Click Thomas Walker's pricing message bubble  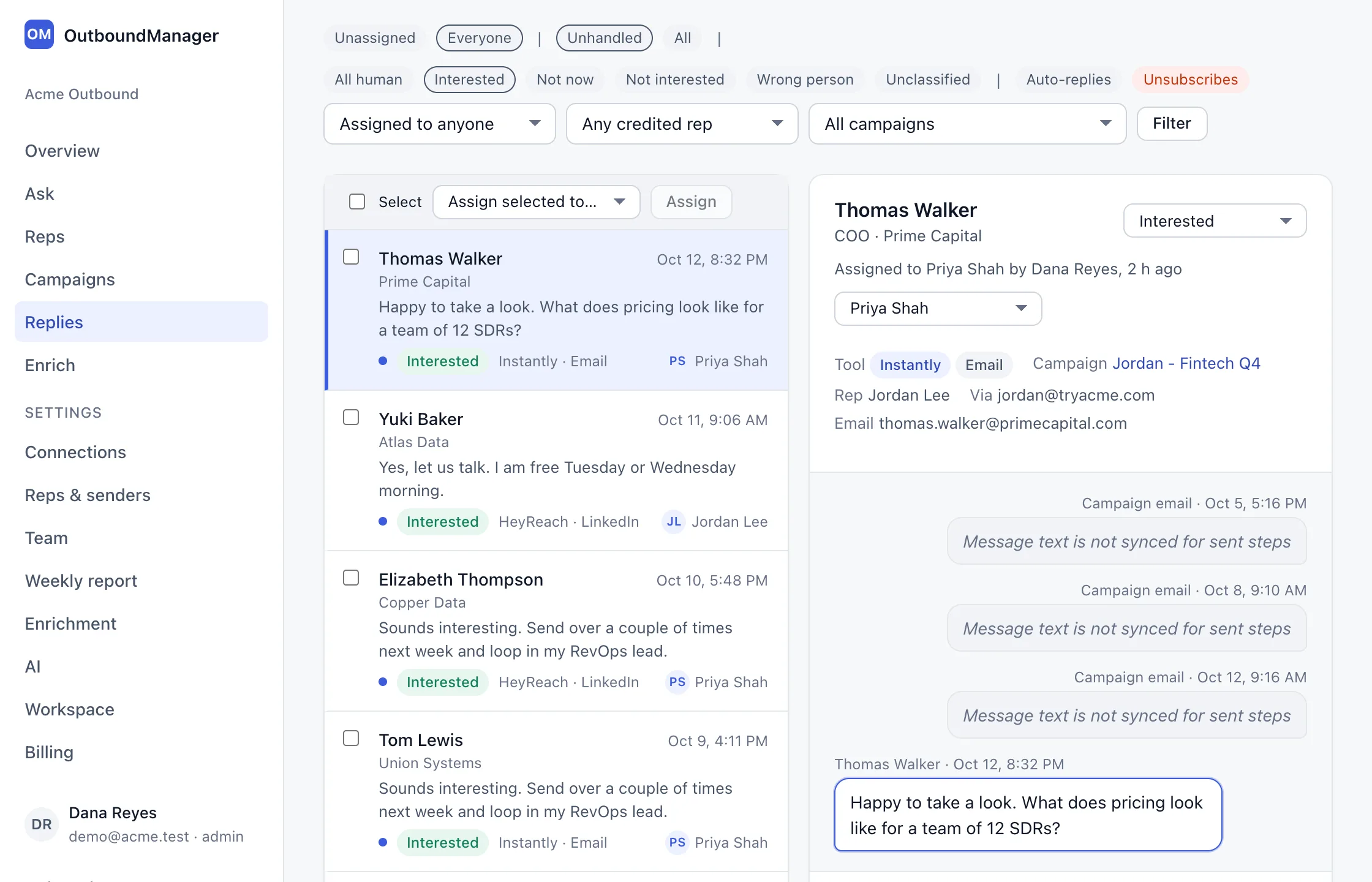pyautogui.click(x=1028, y=815)
